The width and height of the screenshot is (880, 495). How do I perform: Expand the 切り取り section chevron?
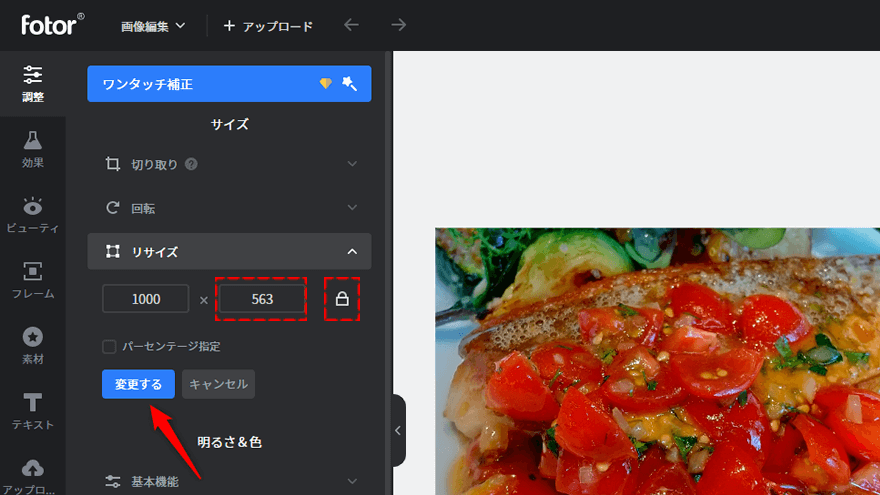pyautogui.click(x=352, y=164)
